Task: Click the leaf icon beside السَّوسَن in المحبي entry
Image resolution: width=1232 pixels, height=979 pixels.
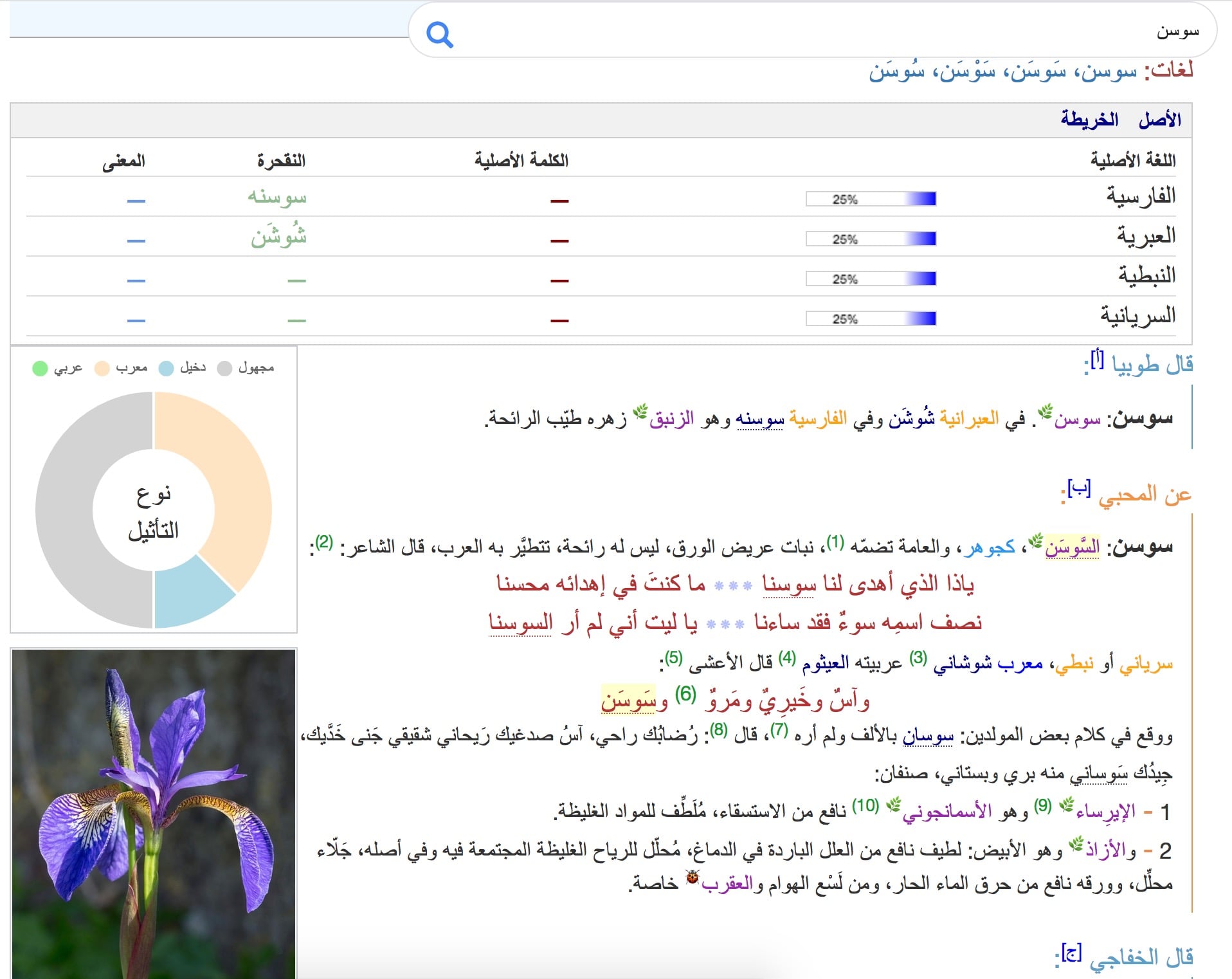Action: point(1035,540)
